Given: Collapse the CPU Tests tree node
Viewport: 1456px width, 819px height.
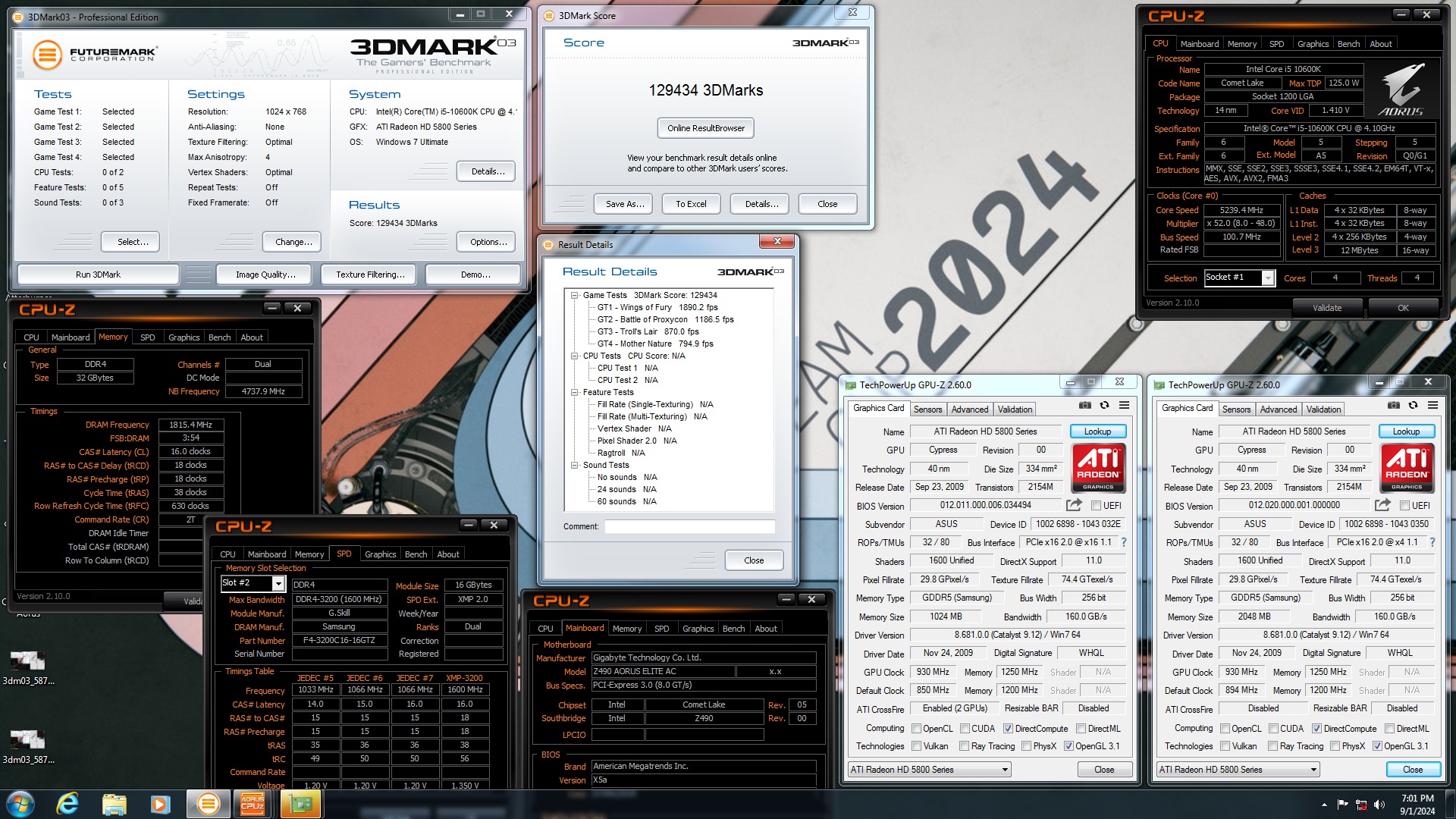Looking at the screenshot, I should [x=575, y=356].
